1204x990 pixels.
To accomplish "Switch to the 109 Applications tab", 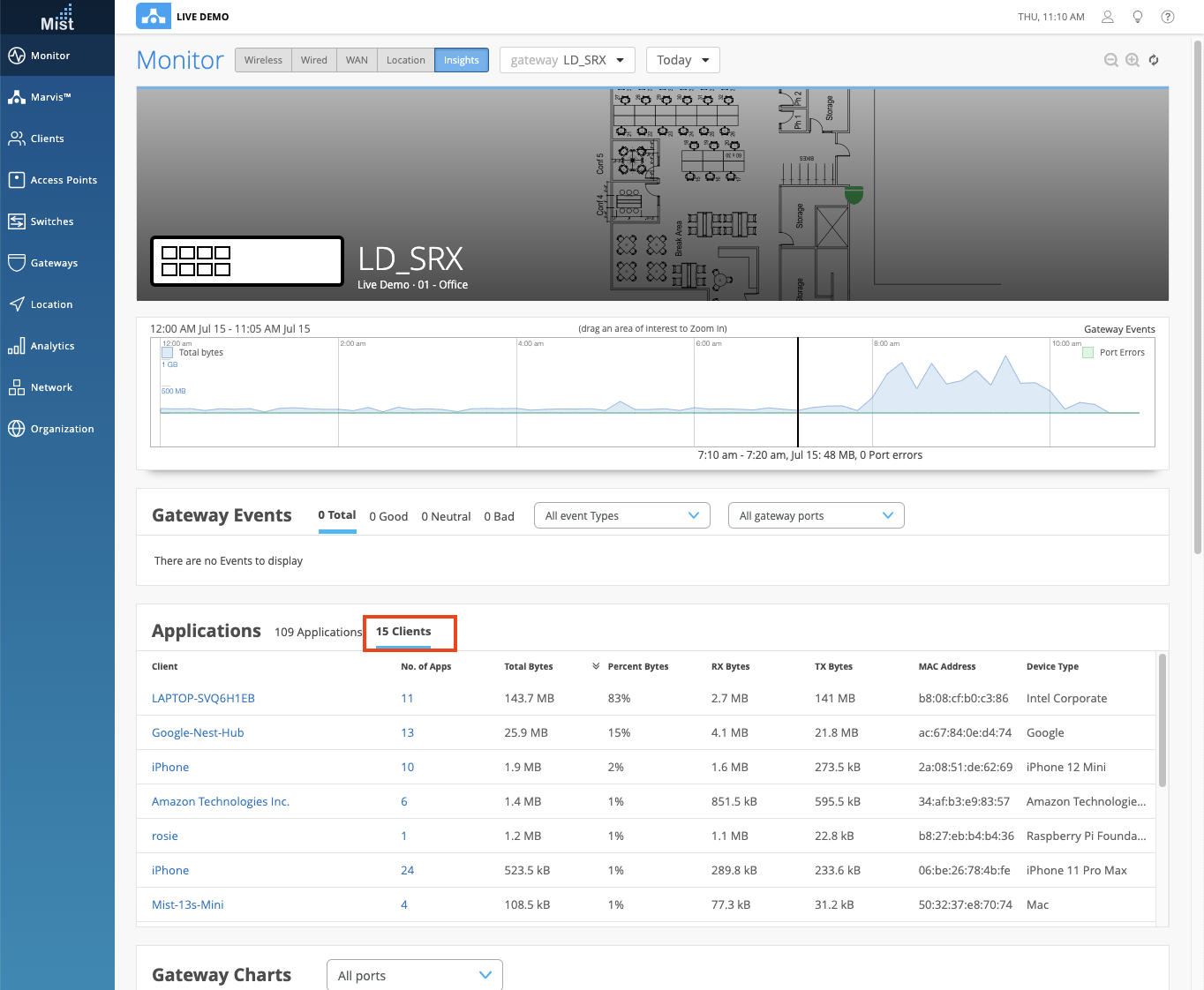I will point(318,632).
